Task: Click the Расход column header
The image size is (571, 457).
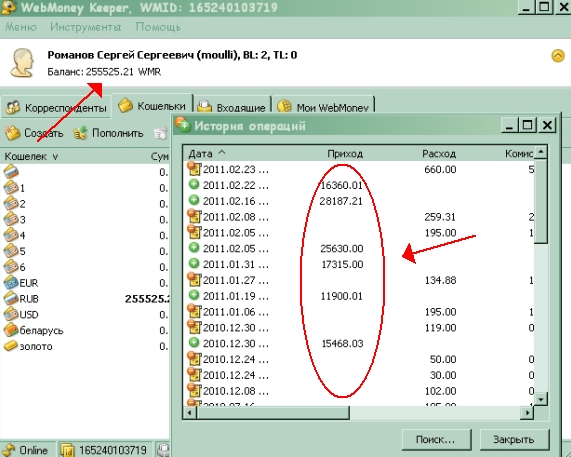Action: point(439,154)
